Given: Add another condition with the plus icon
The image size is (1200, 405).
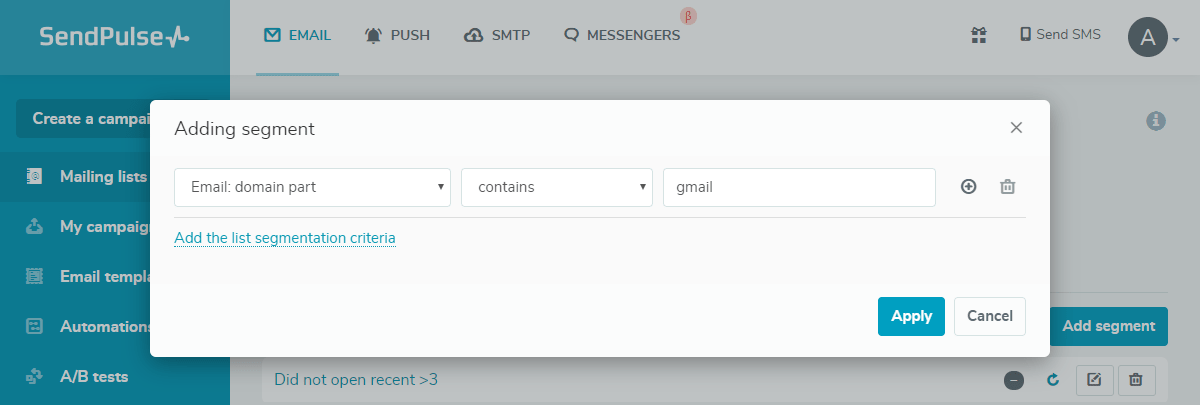Looking at the screenshot, I should [x=968, y=187].
